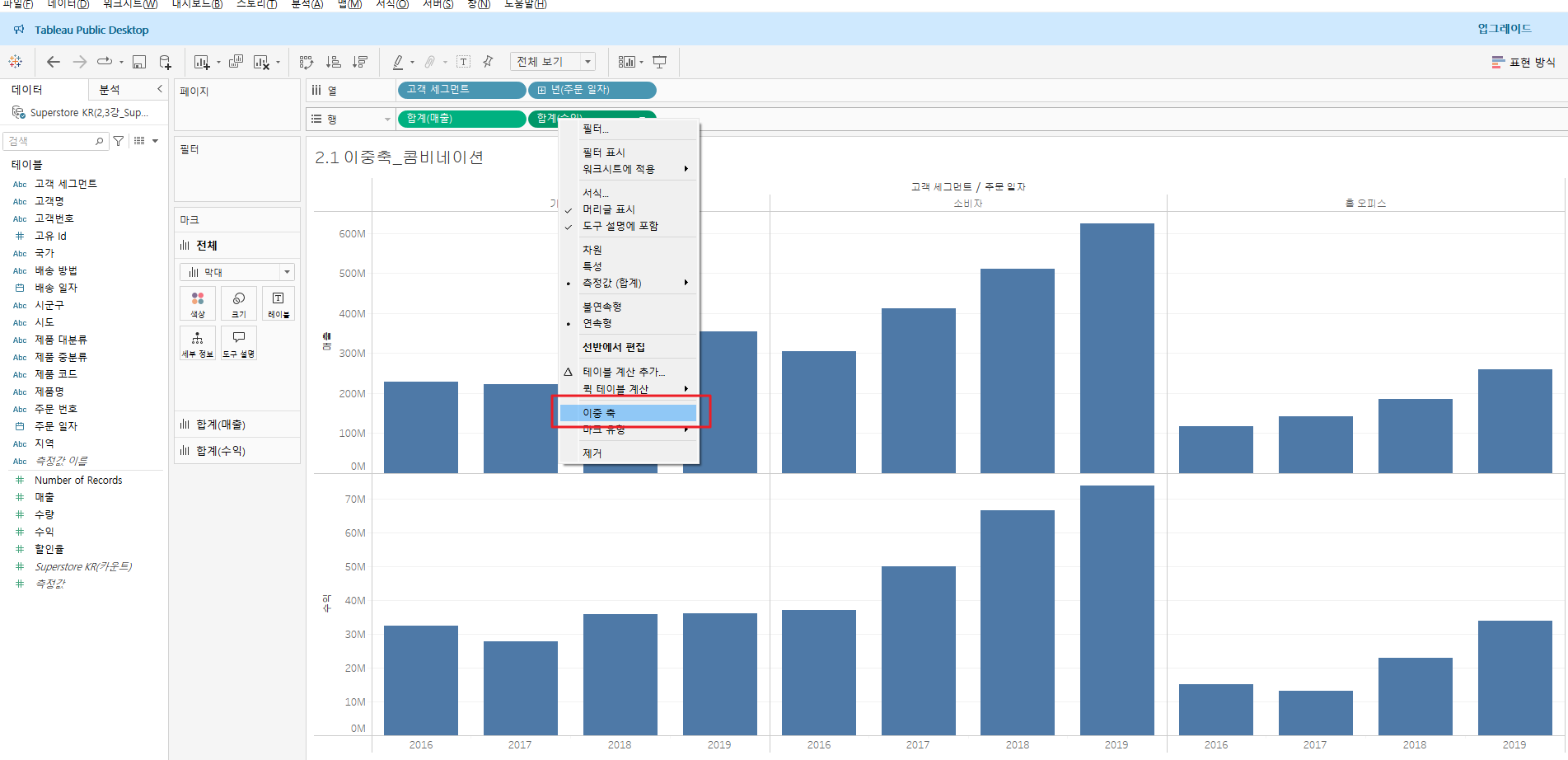Click the Detail marks card button
Viewport: 1568px width, 760px height.
(198, 343)
